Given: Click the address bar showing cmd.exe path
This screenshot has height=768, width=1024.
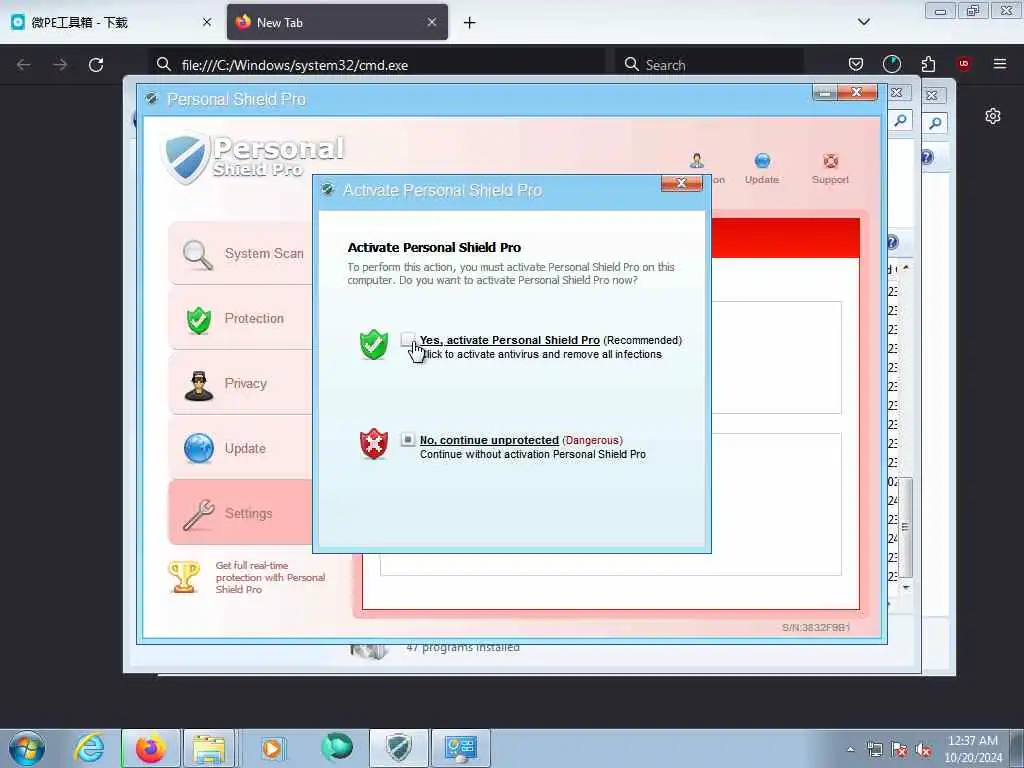Looking at the screenshot, I should [x=377, y=65].
